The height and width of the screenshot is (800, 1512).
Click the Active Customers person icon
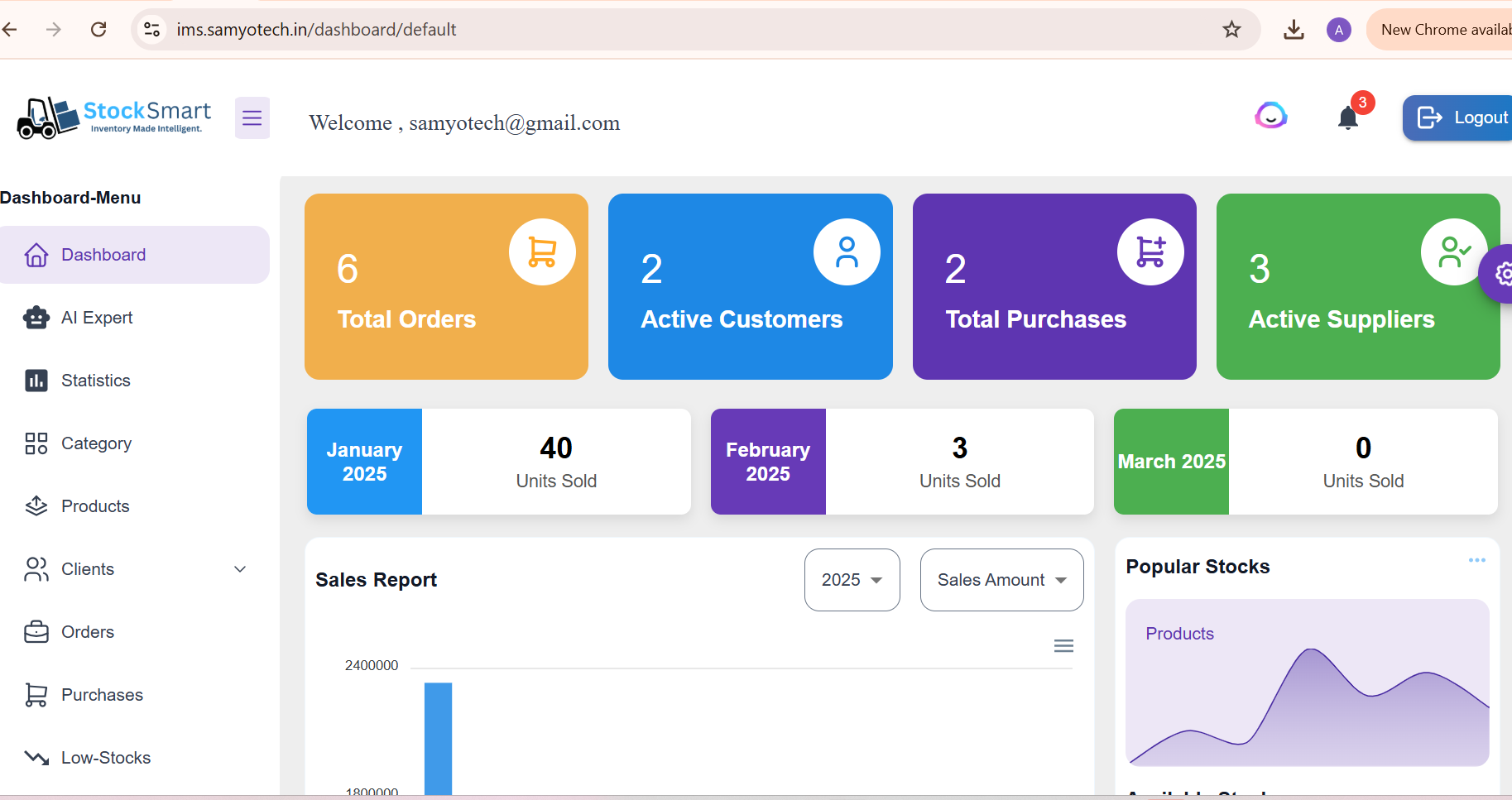tap(847, 252)
